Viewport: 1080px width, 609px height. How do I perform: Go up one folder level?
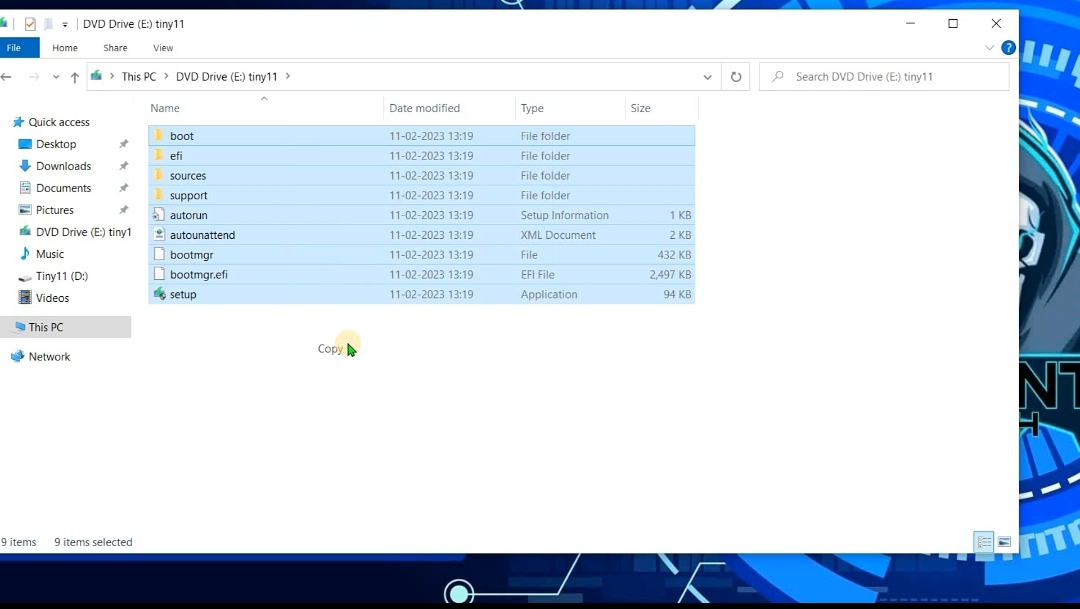coord(74,77)
